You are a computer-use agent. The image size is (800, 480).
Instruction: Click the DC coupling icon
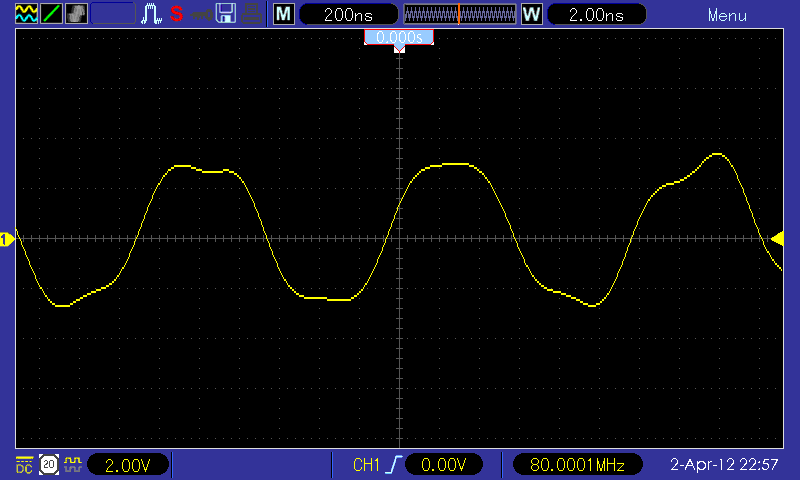[24, 465]
